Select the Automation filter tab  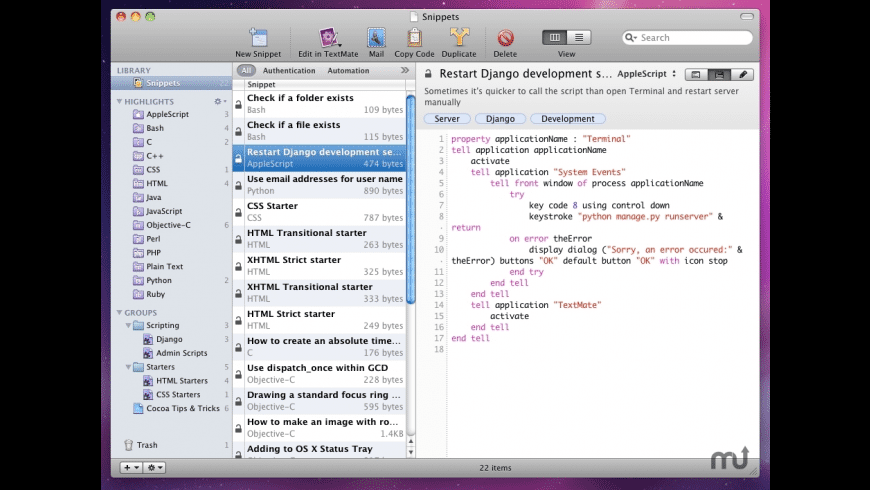click(348, 70)
